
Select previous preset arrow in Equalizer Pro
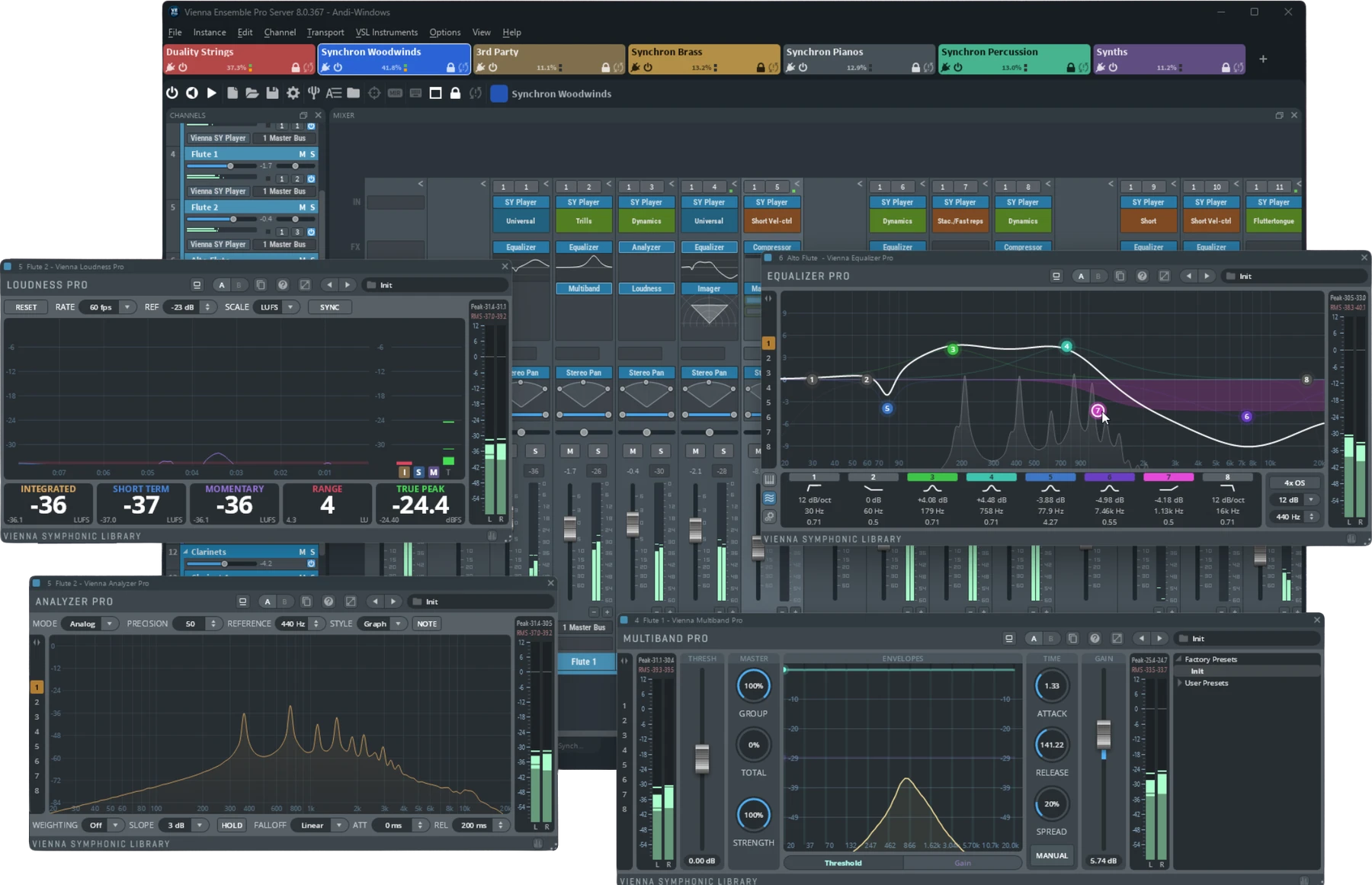coord(1188,276)
